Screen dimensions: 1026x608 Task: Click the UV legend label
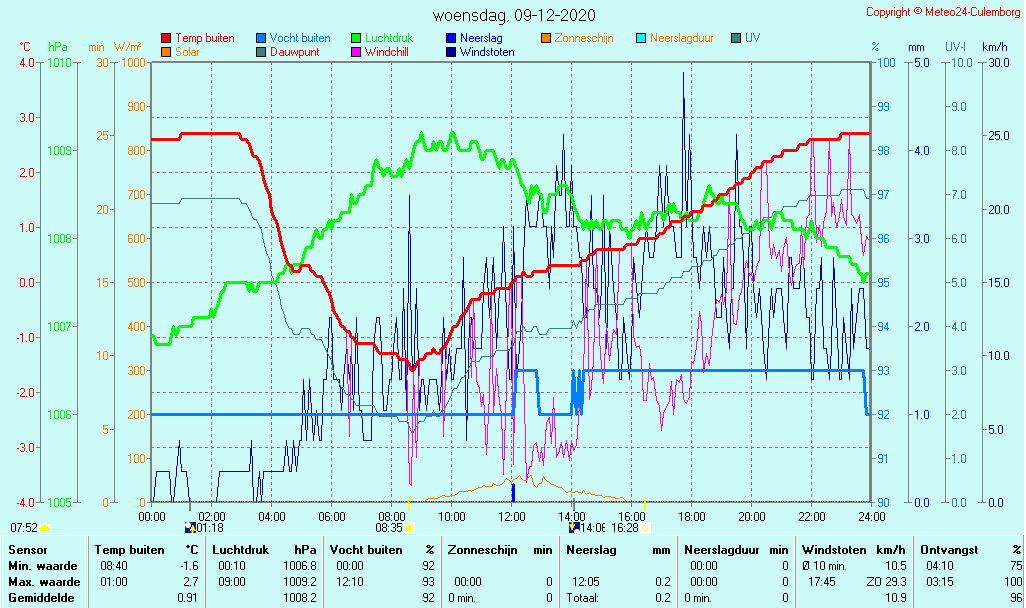click(x=752, y=38)
